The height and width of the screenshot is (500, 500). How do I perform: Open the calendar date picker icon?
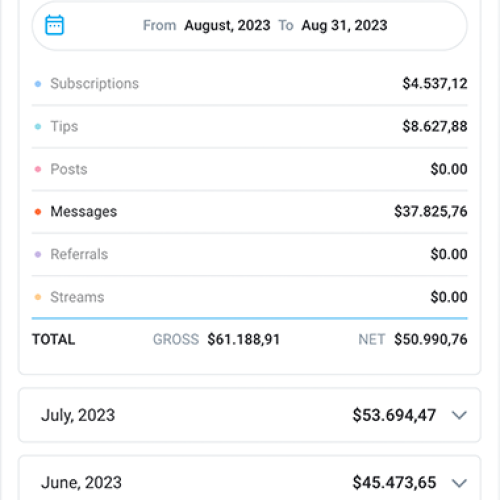[x=54, y=25]
